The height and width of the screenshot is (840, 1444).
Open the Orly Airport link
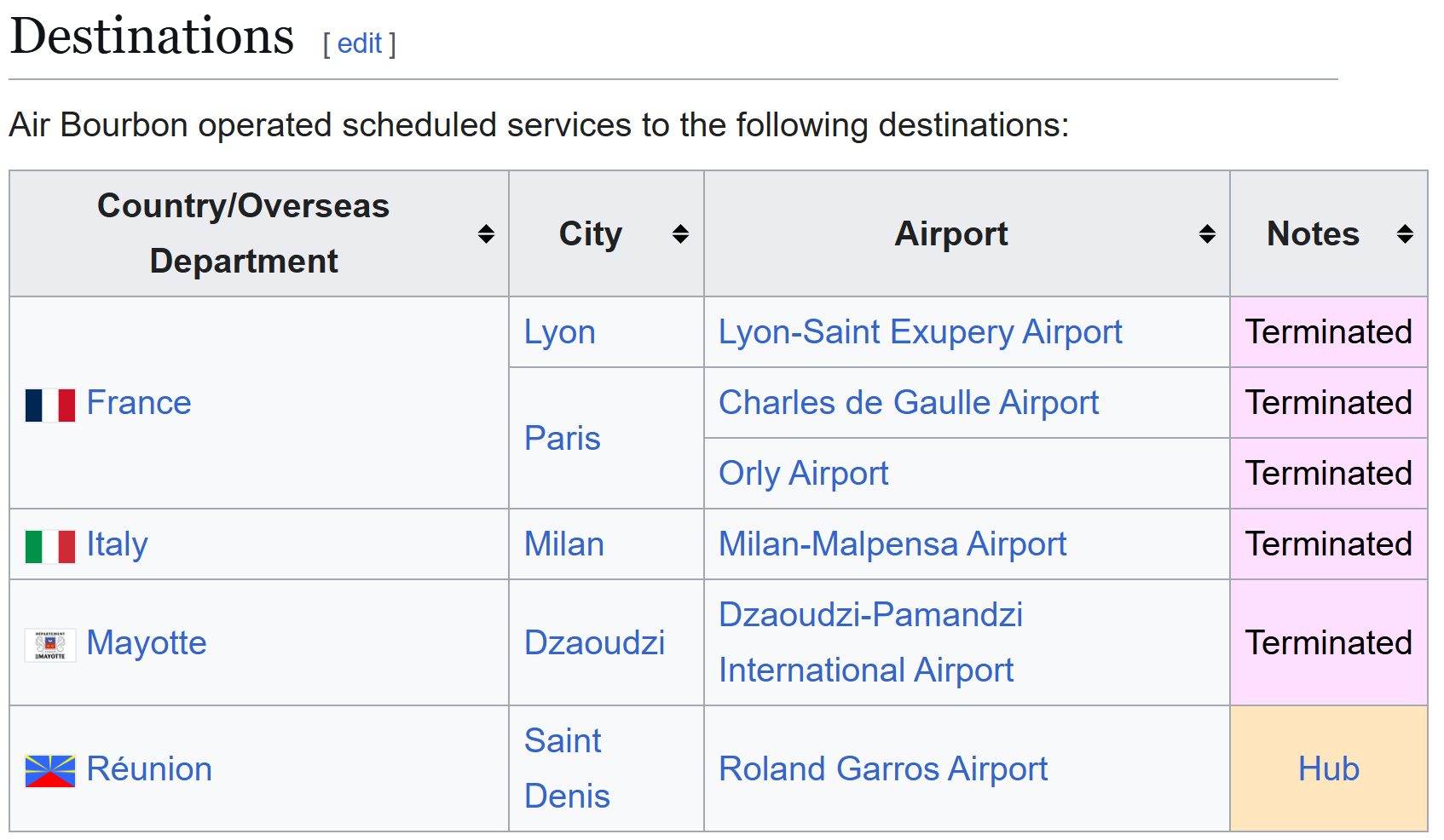click(x=803, y=474)
